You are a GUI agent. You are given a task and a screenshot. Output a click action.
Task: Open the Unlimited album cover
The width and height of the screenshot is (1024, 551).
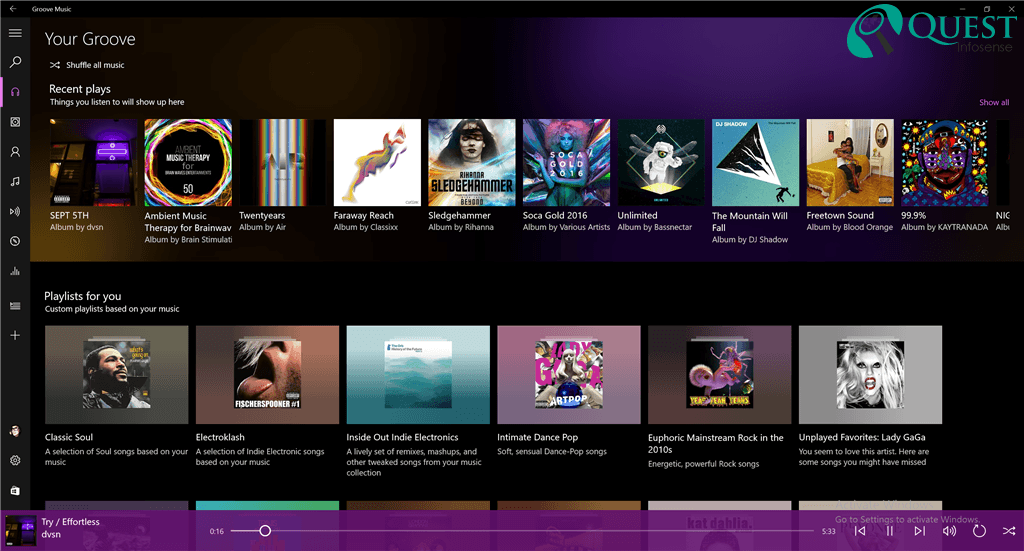[661, 163]
